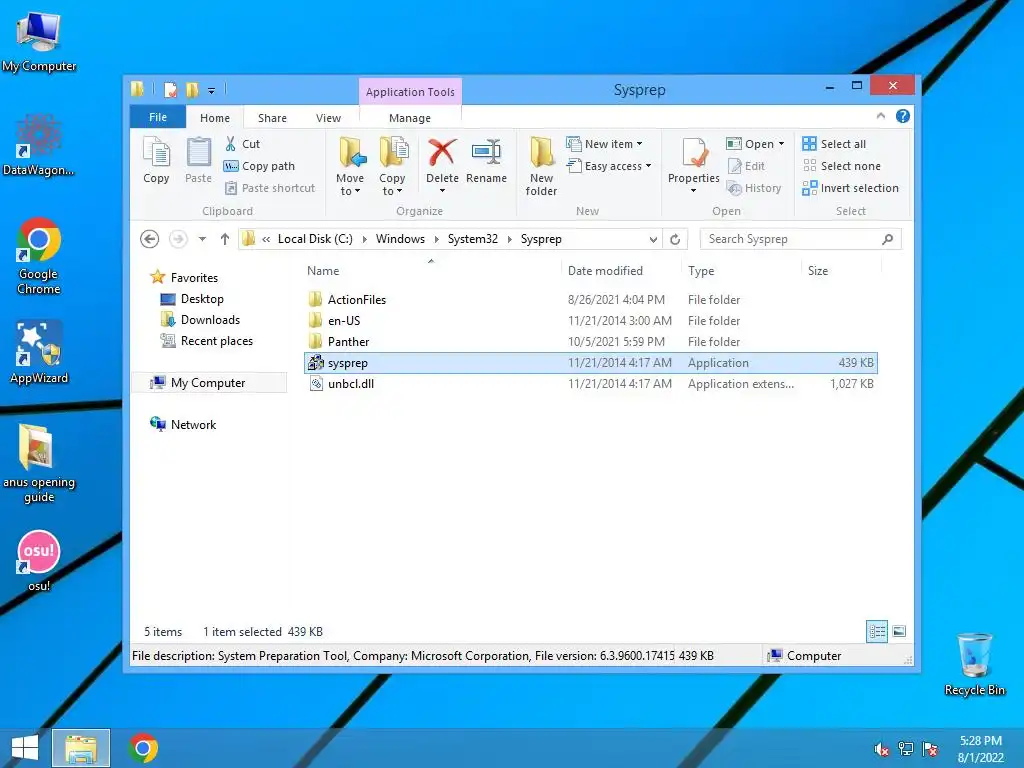The height and width of the screenshot is (768, 1024).
Task: Select DataWagon desktop shortcut
Action: tap(39, 145)
